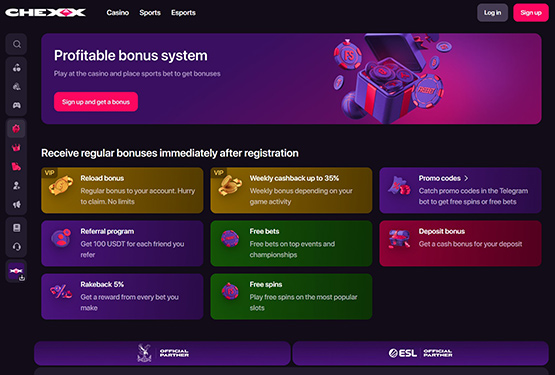Open the Referral program title

[107, 231]
